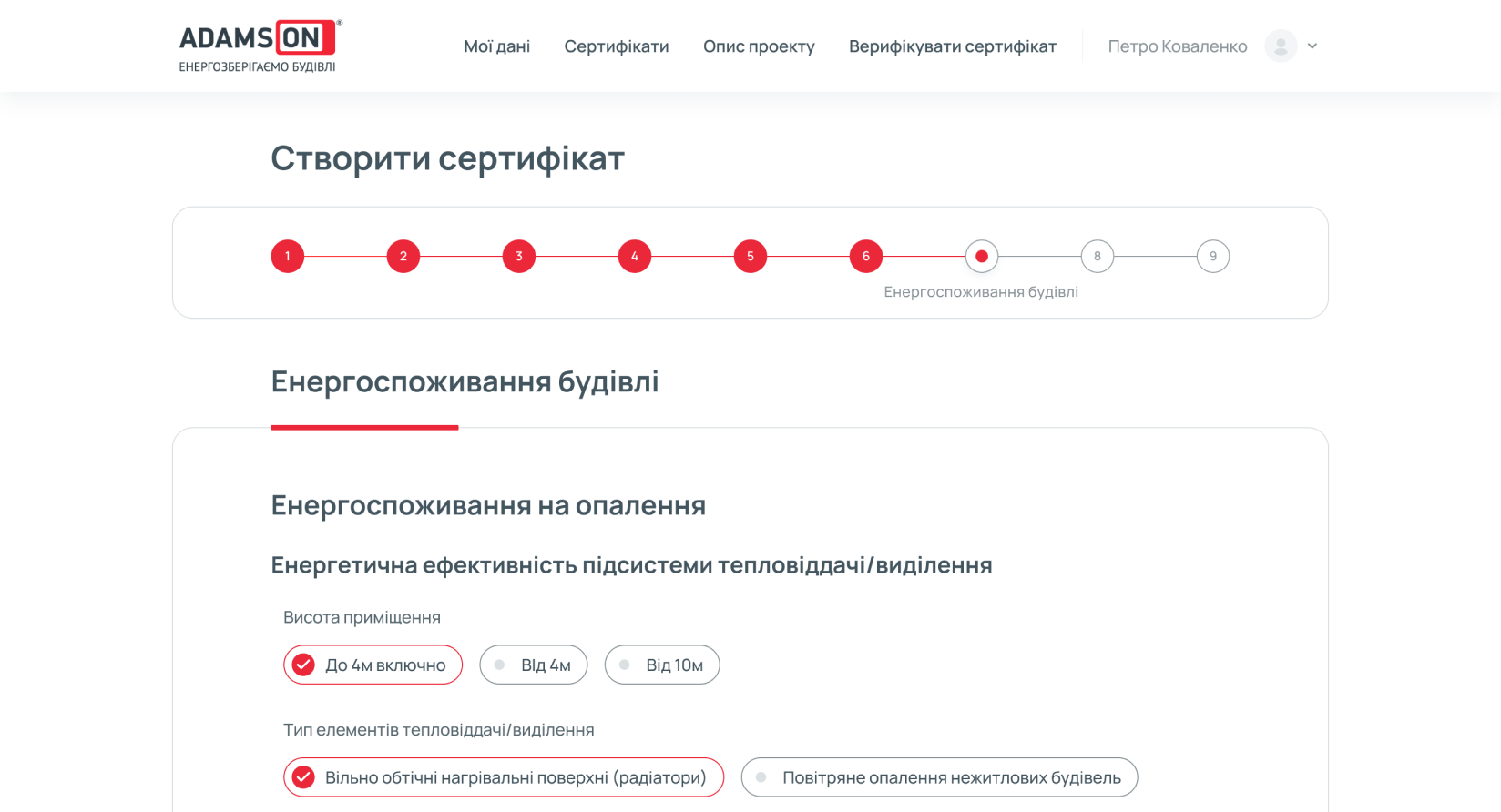The width and height of the screenshot is (1501, 812).
Task: Click the ADAMSON logo
Action: [x=259, y=46]
